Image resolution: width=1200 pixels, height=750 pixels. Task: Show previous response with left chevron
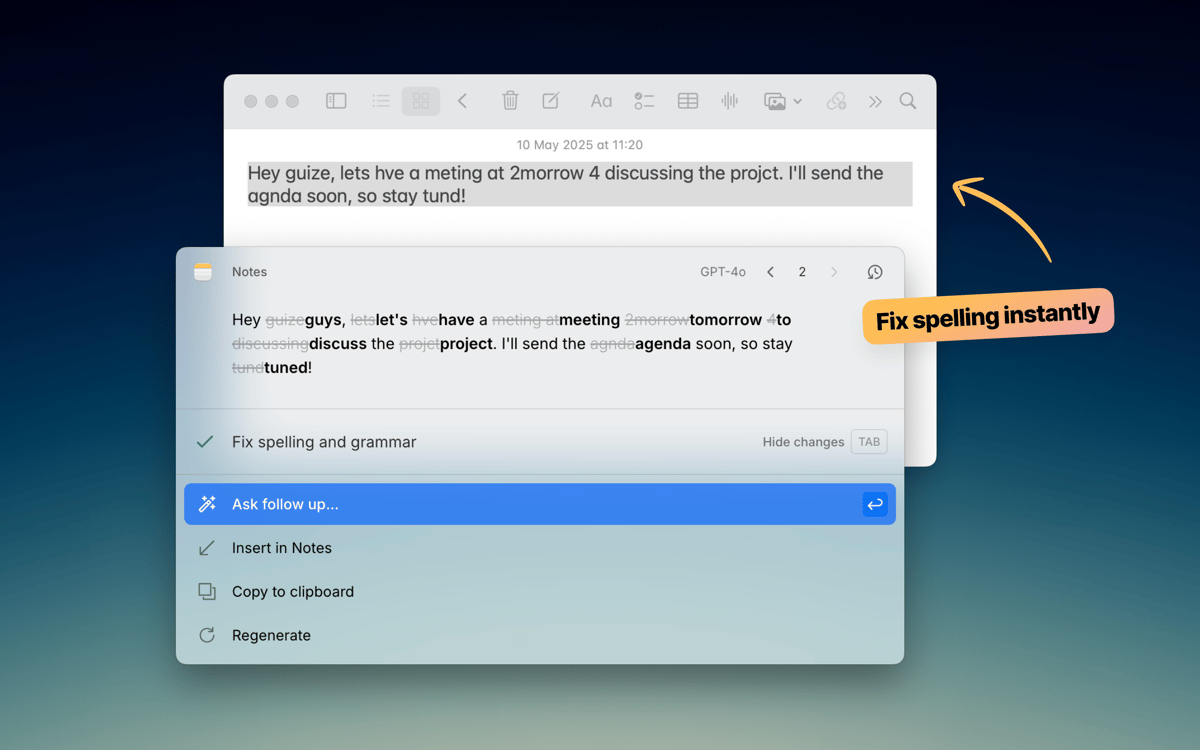[770, 272]
